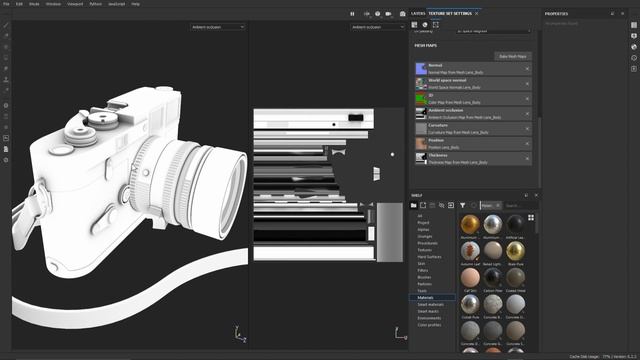Open the 3D viewport Ambient occlusion dropdown
Image resolution: width=640 pixels, height=360 pixels.
(x=218, y=27)
